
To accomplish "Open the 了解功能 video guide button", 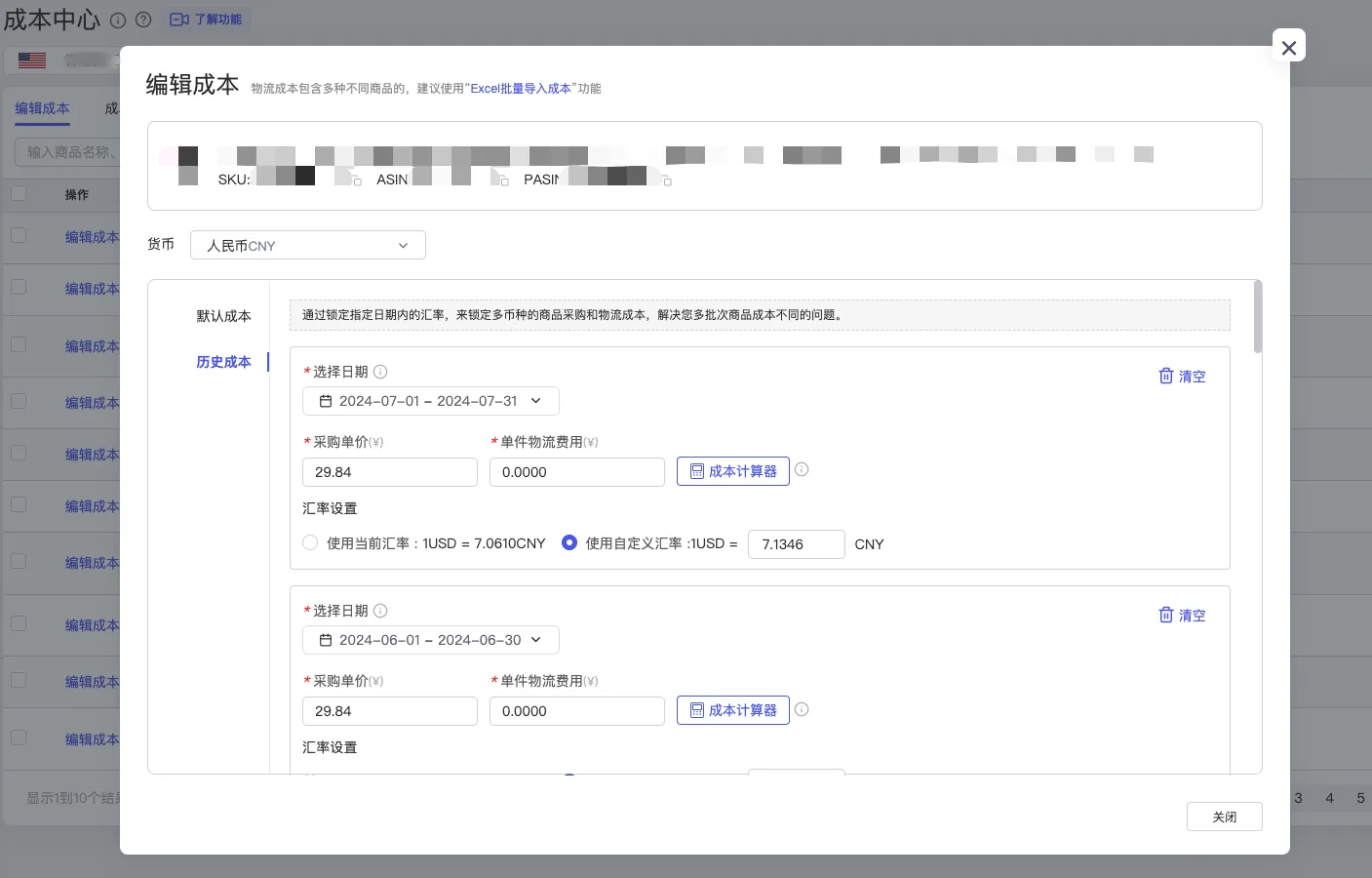I will tap(206, 20).
